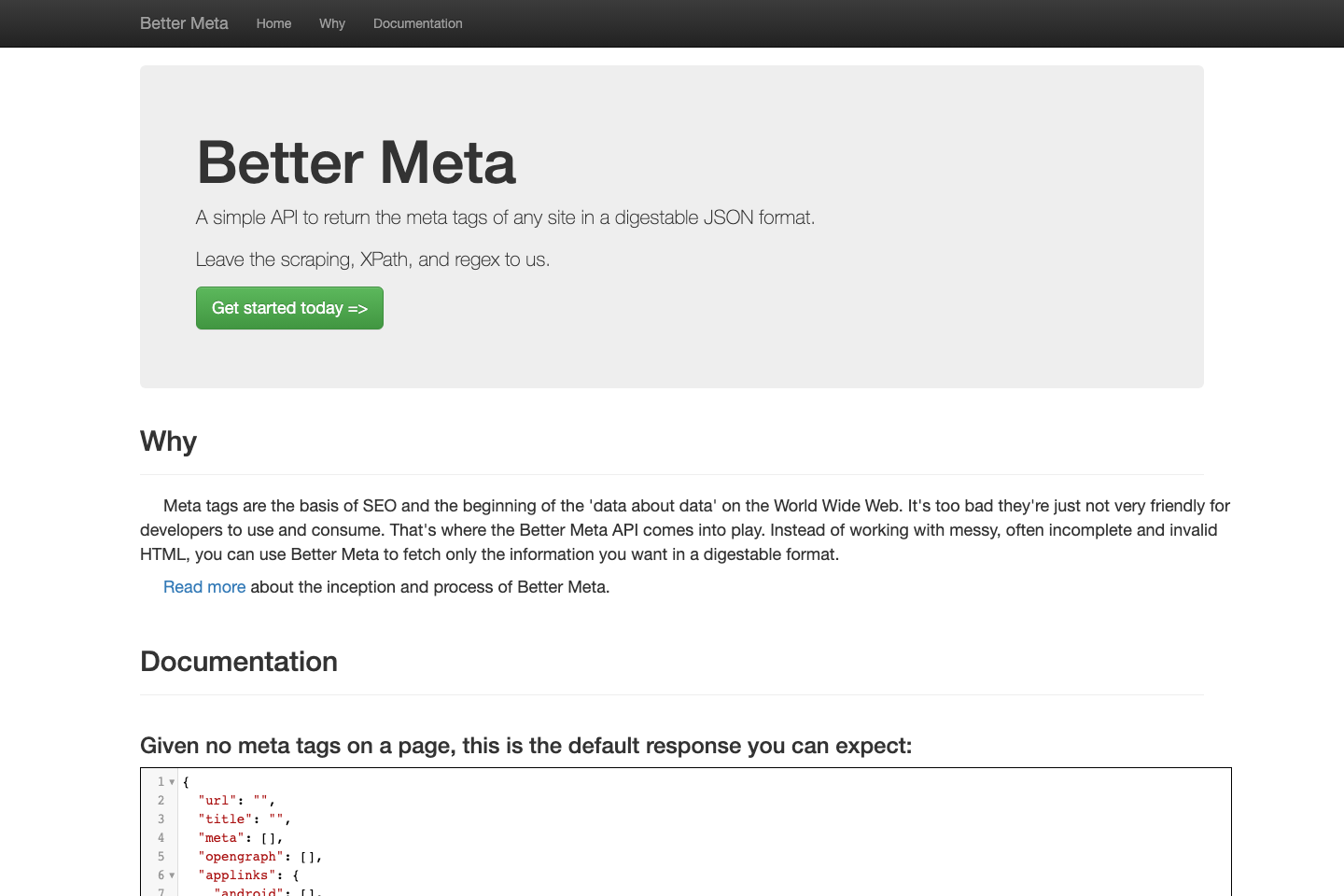Screen dimensions: 1344x896
Task: Click the "opengraph" key on line 5
Action: click(241, 856)
